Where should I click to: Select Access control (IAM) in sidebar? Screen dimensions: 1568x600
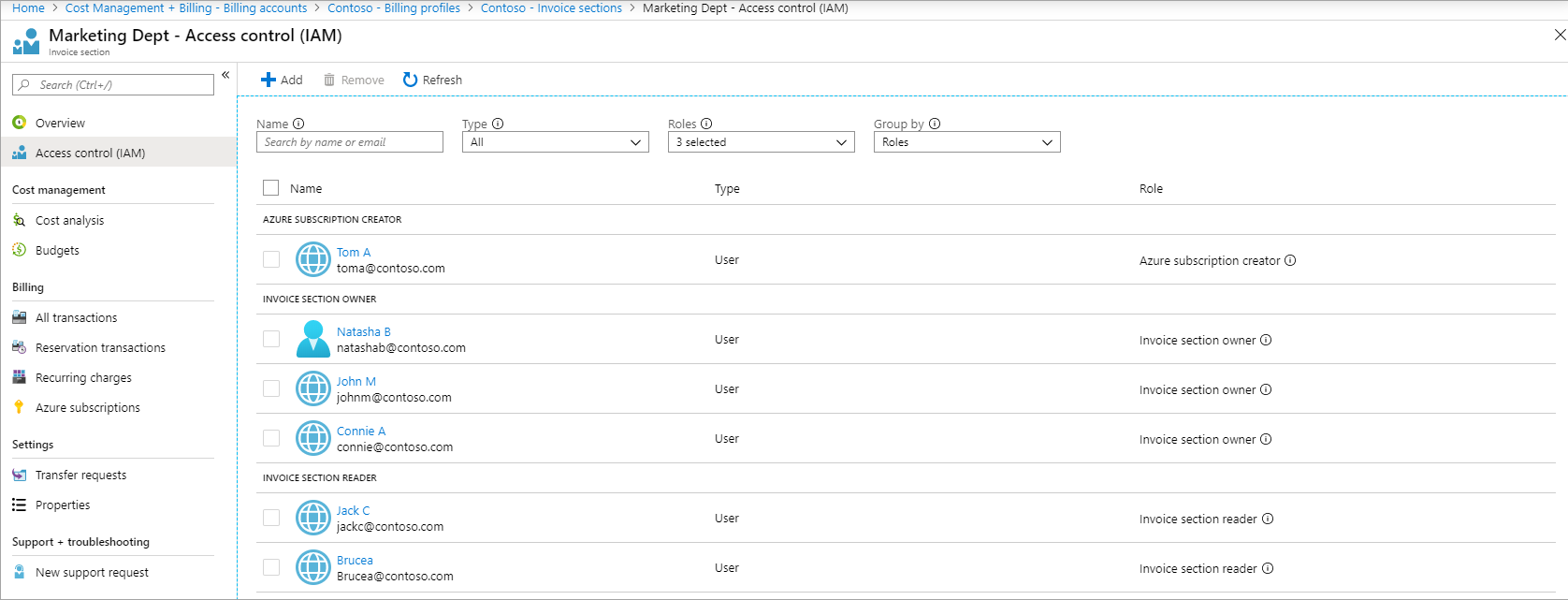pyautogui.click(x=118, y=153)
